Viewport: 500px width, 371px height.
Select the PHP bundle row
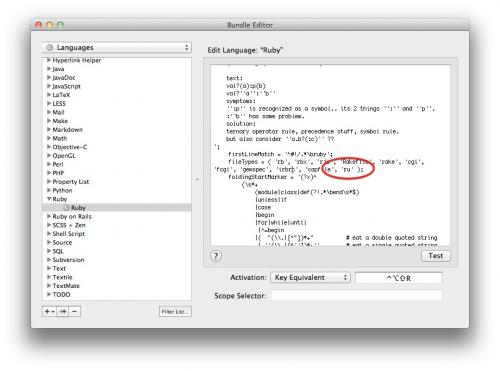point(117,173)
